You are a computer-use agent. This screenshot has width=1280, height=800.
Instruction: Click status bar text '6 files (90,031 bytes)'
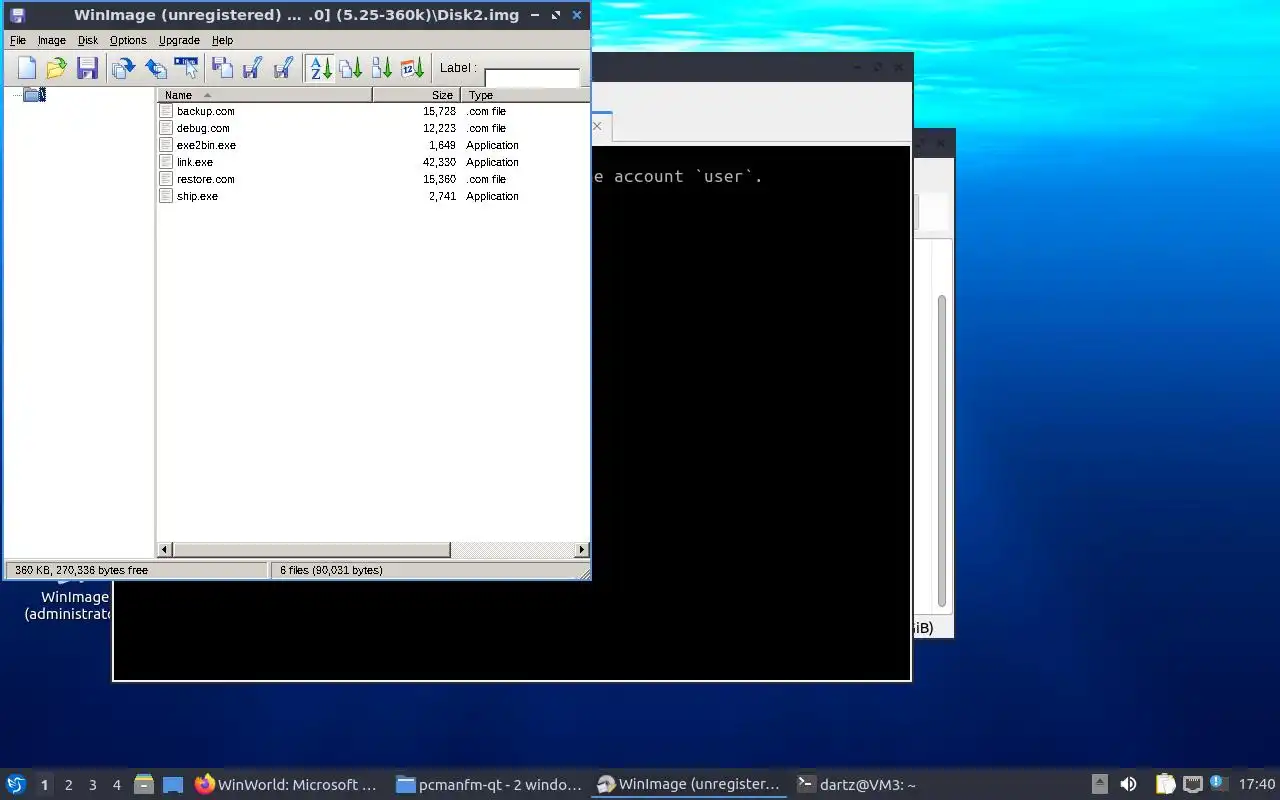(x=331, y=570)
